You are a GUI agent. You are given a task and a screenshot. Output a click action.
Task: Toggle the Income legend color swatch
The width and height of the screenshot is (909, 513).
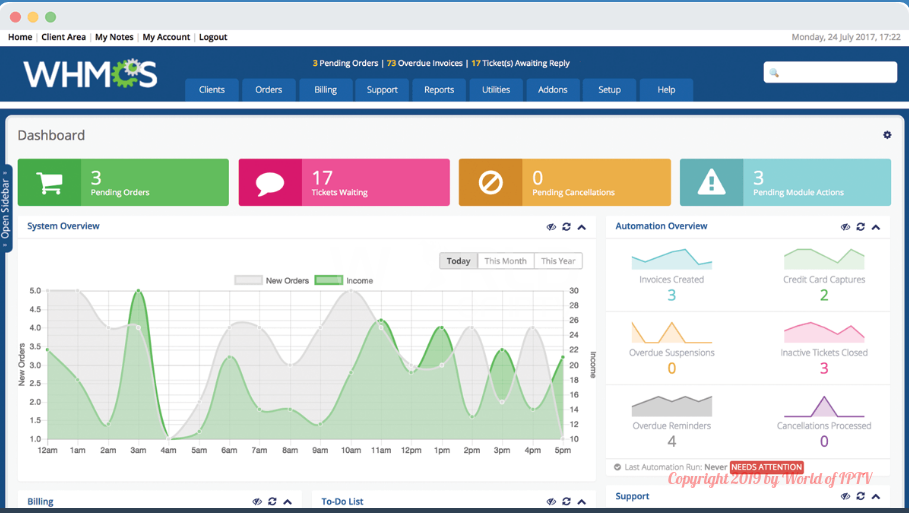pos(328,281)
